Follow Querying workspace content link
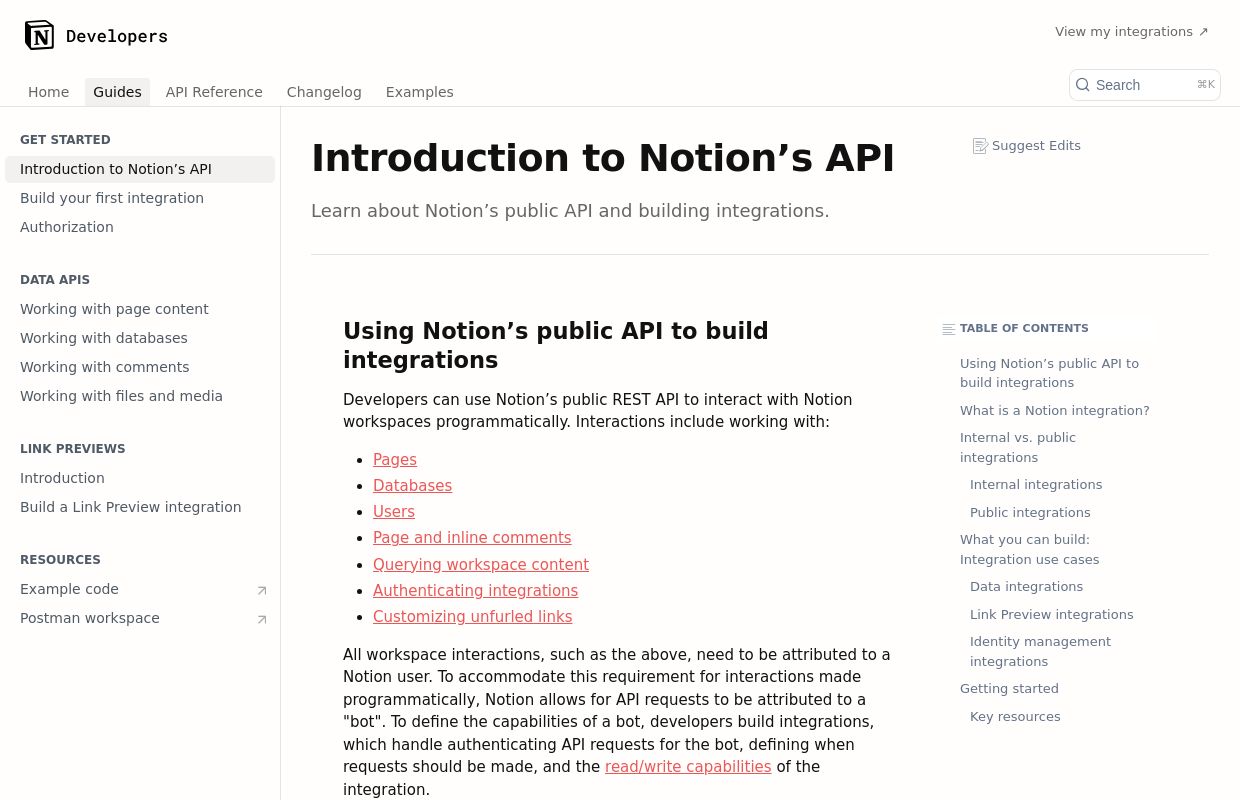1240x800 pixels. pos(481,565)
